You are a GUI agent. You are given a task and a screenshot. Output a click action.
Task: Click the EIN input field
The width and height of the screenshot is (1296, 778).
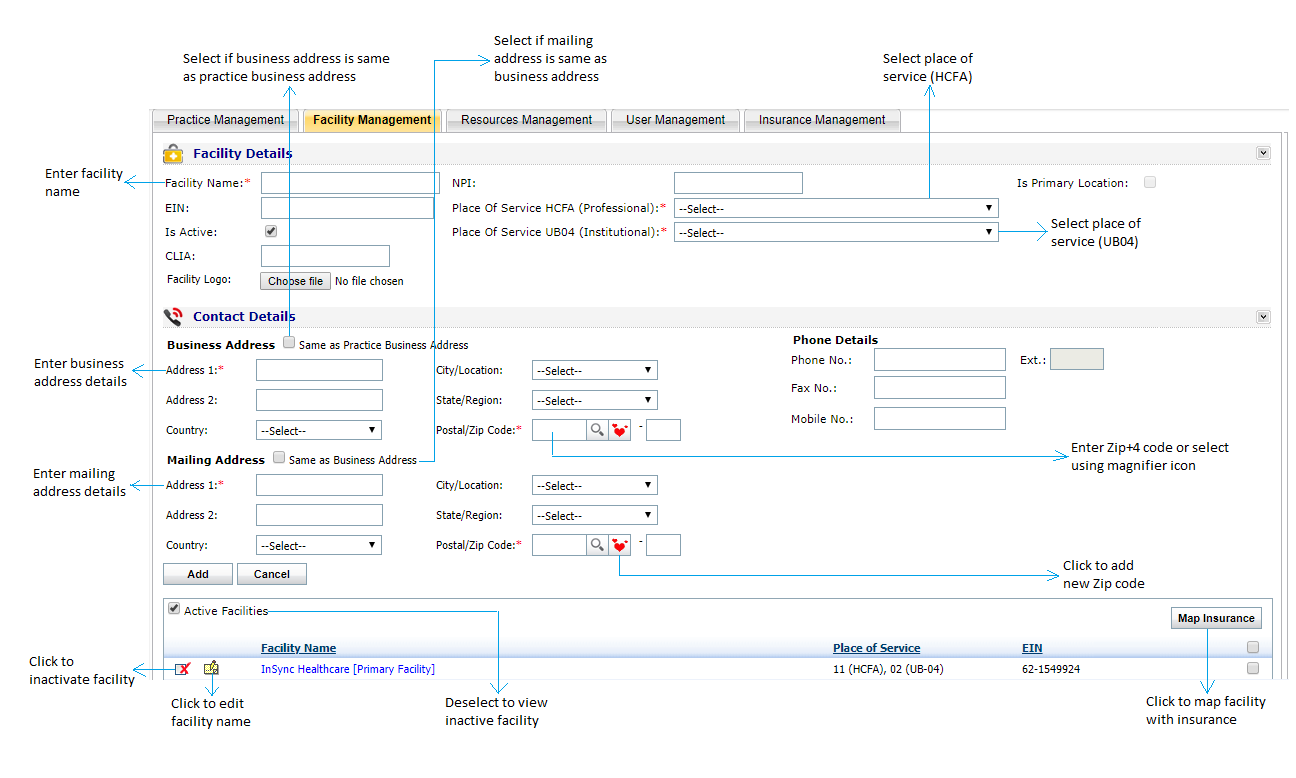[347, 208]
